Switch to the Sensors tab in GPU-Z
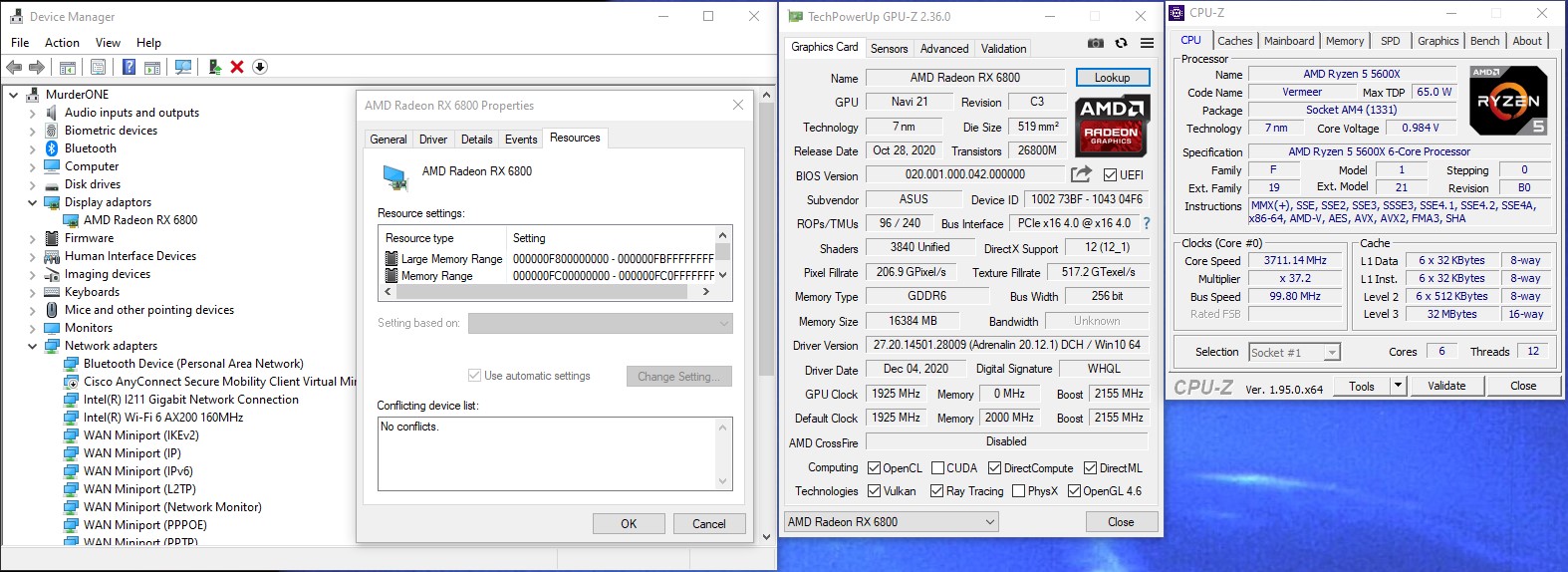Screen dimensions: 1568x572 (890, 48)
